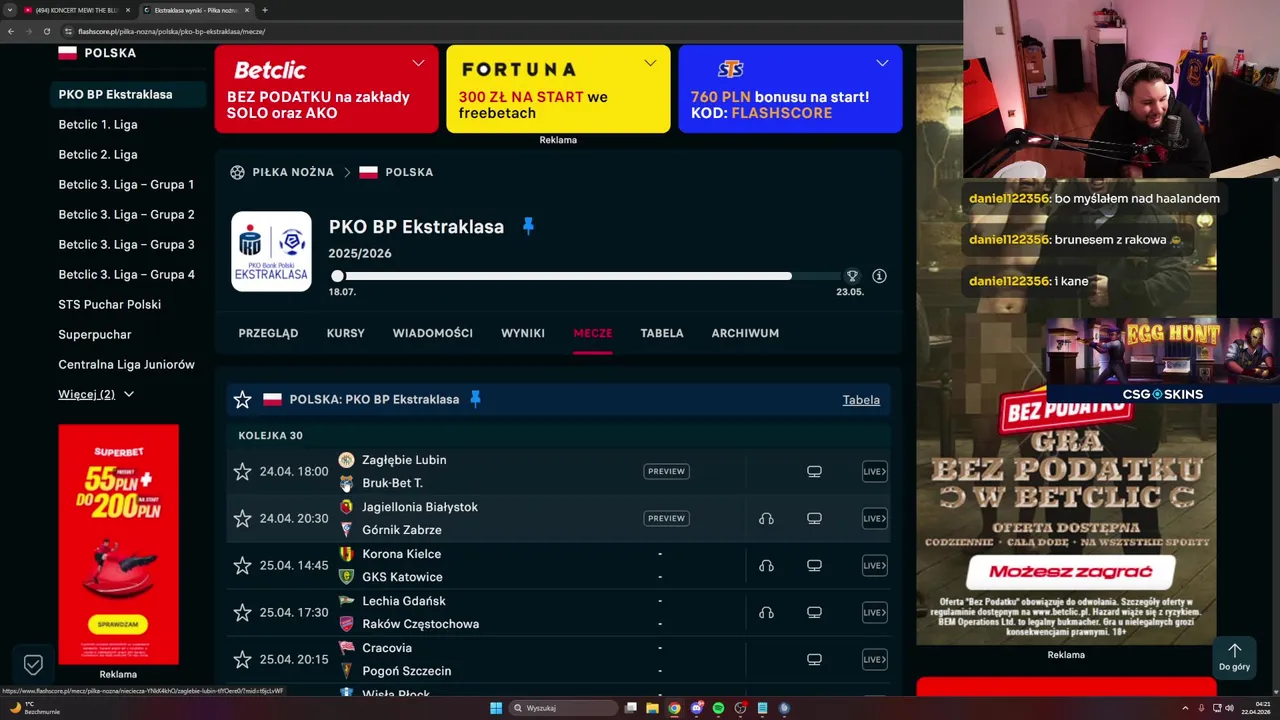Click the Windows taskbar search box
The height and width of the screenshot is (720, 1280).
click(x=564, y=708)
